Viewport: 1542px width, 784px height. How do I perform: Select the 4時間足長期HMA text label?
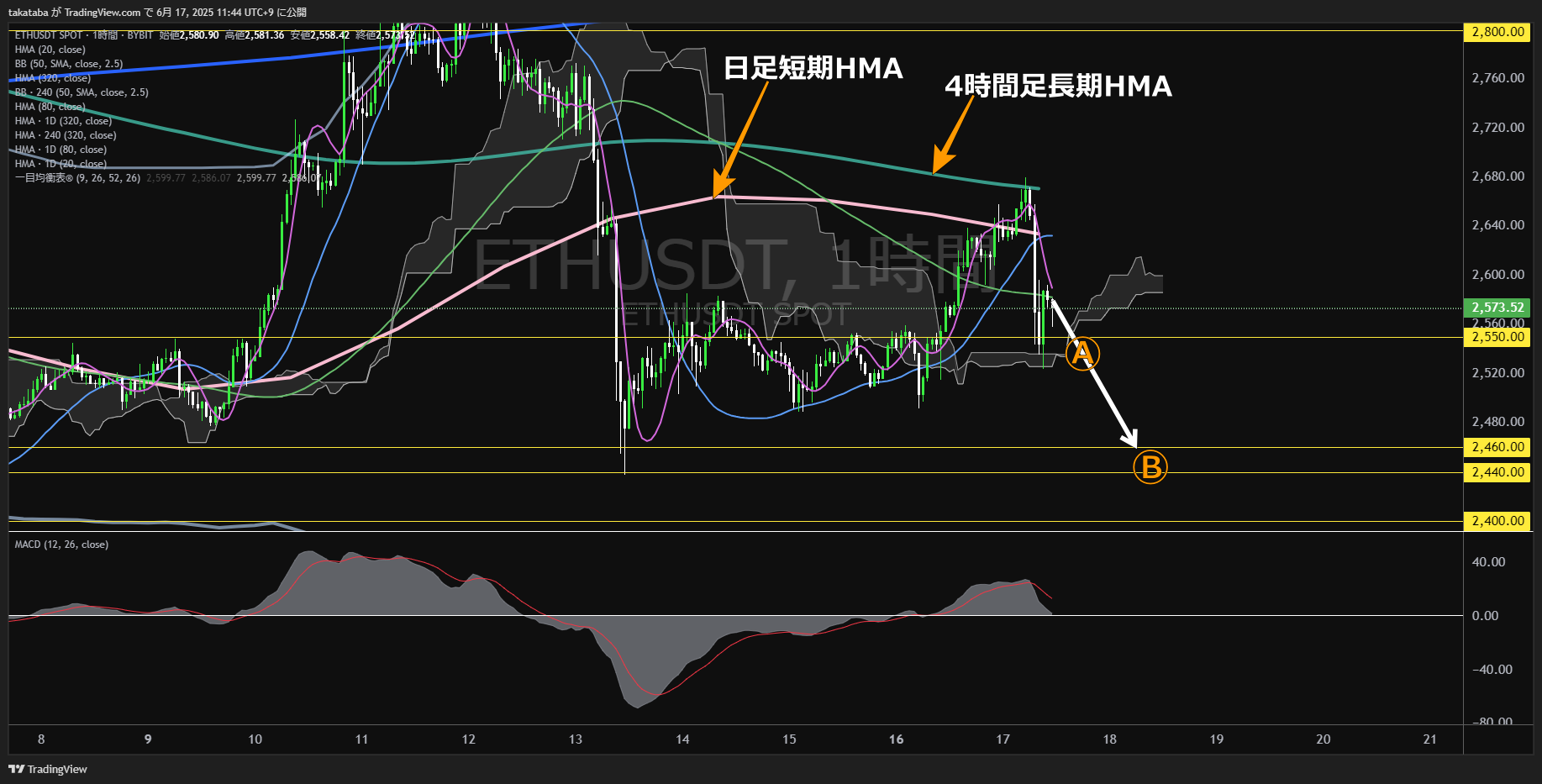click(x=1058, y=86)
